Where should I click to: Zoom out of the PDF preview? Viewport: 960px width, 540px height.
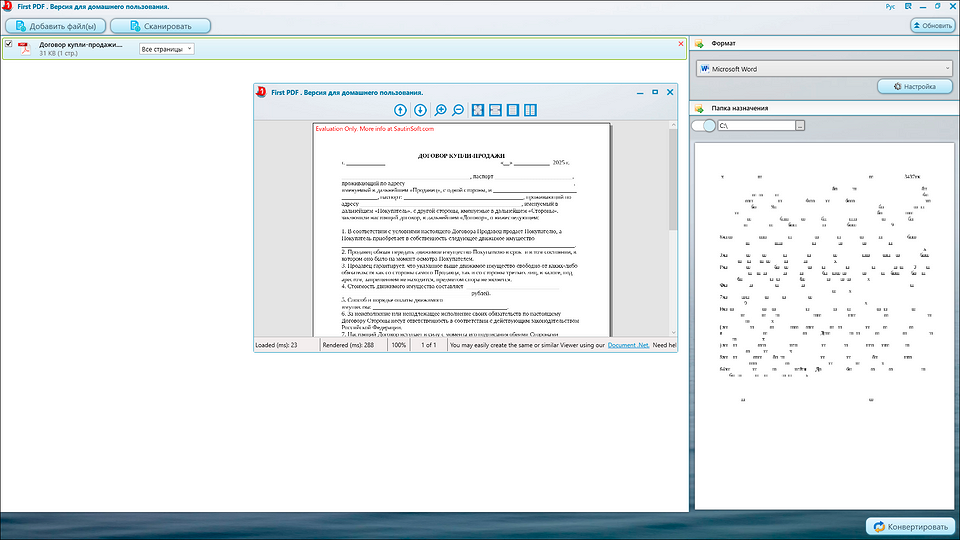[x=458, y=110]
